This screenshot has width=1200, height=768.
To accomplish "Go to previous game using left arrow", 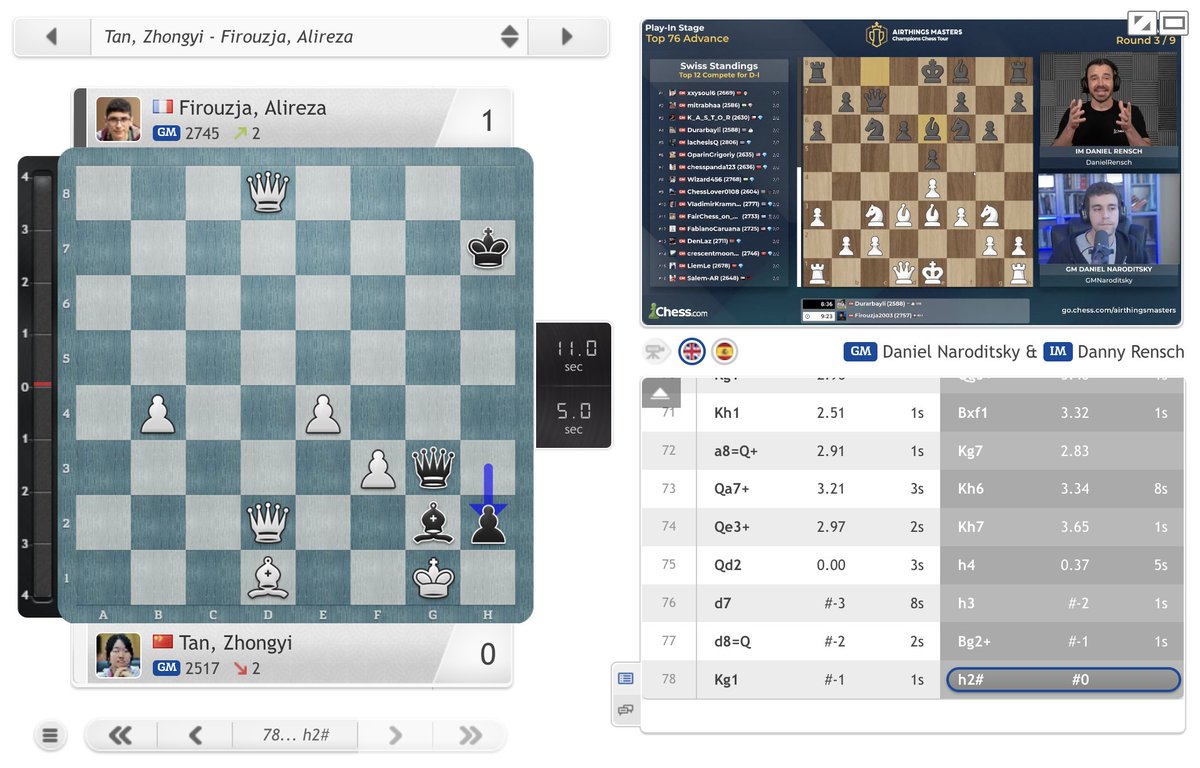I will 52,37.
